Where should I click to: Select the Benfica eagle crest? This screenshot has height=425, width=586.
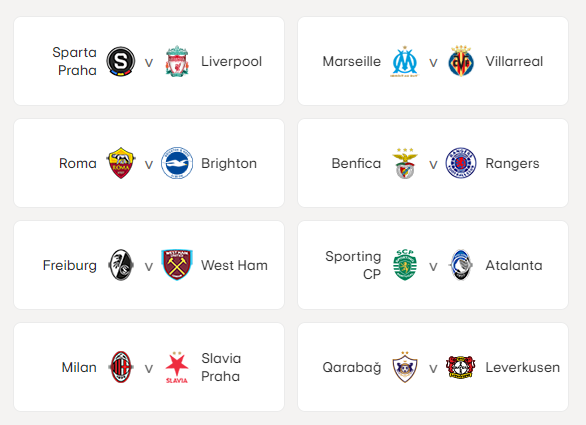coord(405,163)
